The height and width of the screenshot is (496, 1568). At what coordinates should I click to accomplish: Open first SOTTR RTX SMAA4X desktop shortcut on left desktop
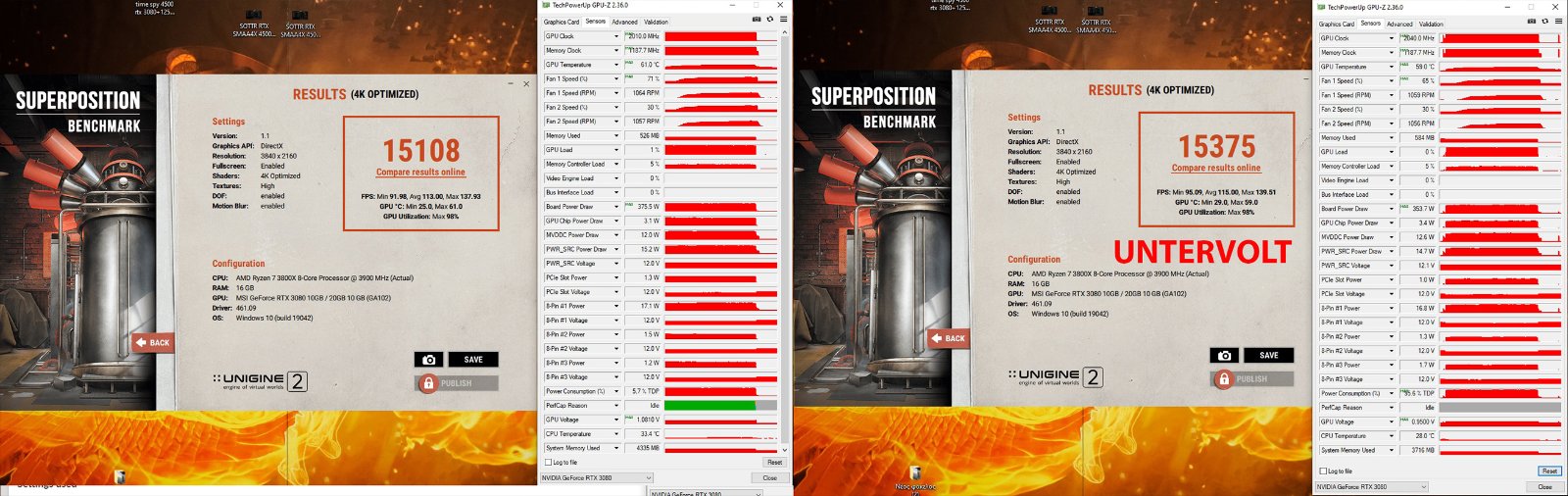[x=255, y=25]
